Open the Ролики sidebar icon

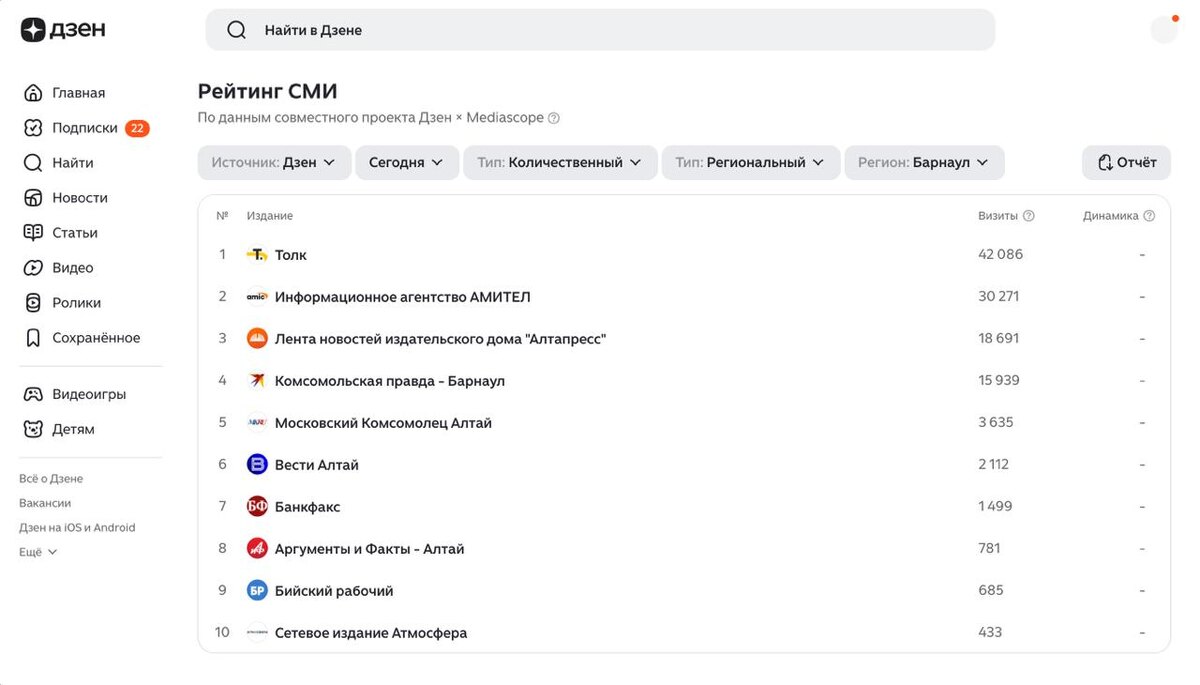(x=34, y=303)
